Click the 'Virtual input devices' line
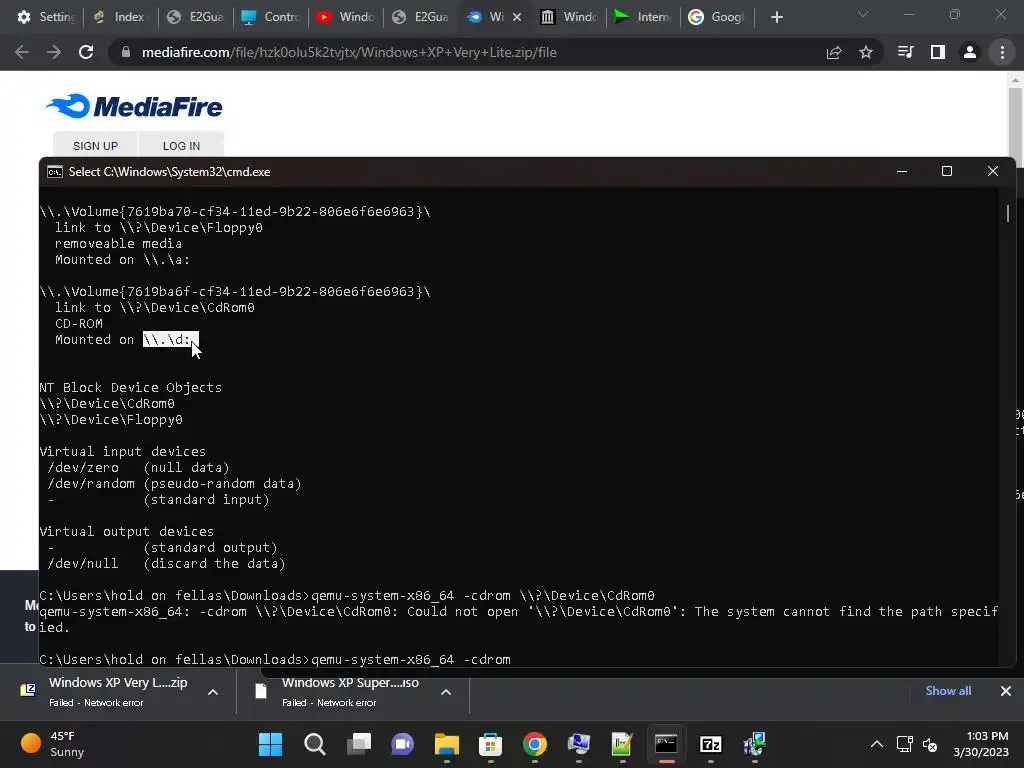This screenshot has width=1024, height=768. (x=122, y=451)
